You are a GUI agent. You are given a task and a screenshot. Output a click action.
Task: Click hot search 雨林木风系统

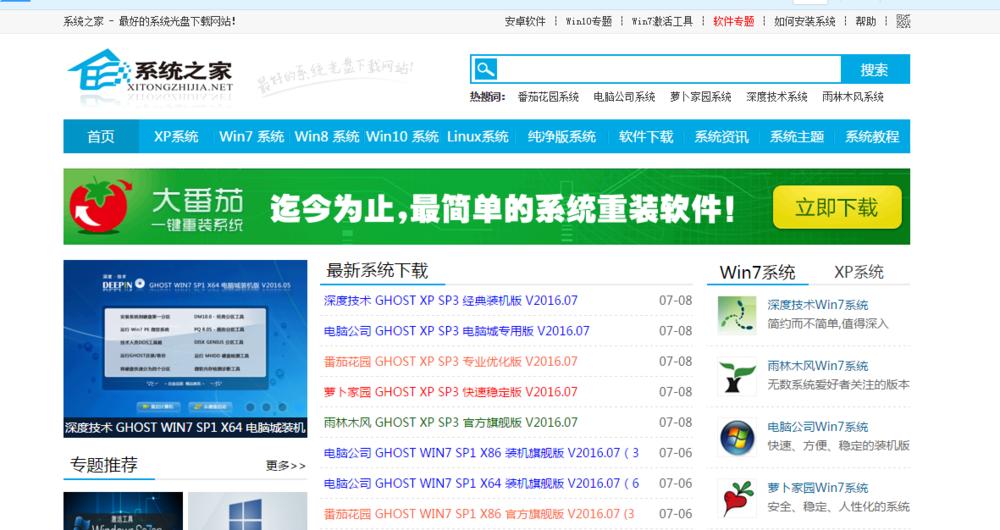853,97
